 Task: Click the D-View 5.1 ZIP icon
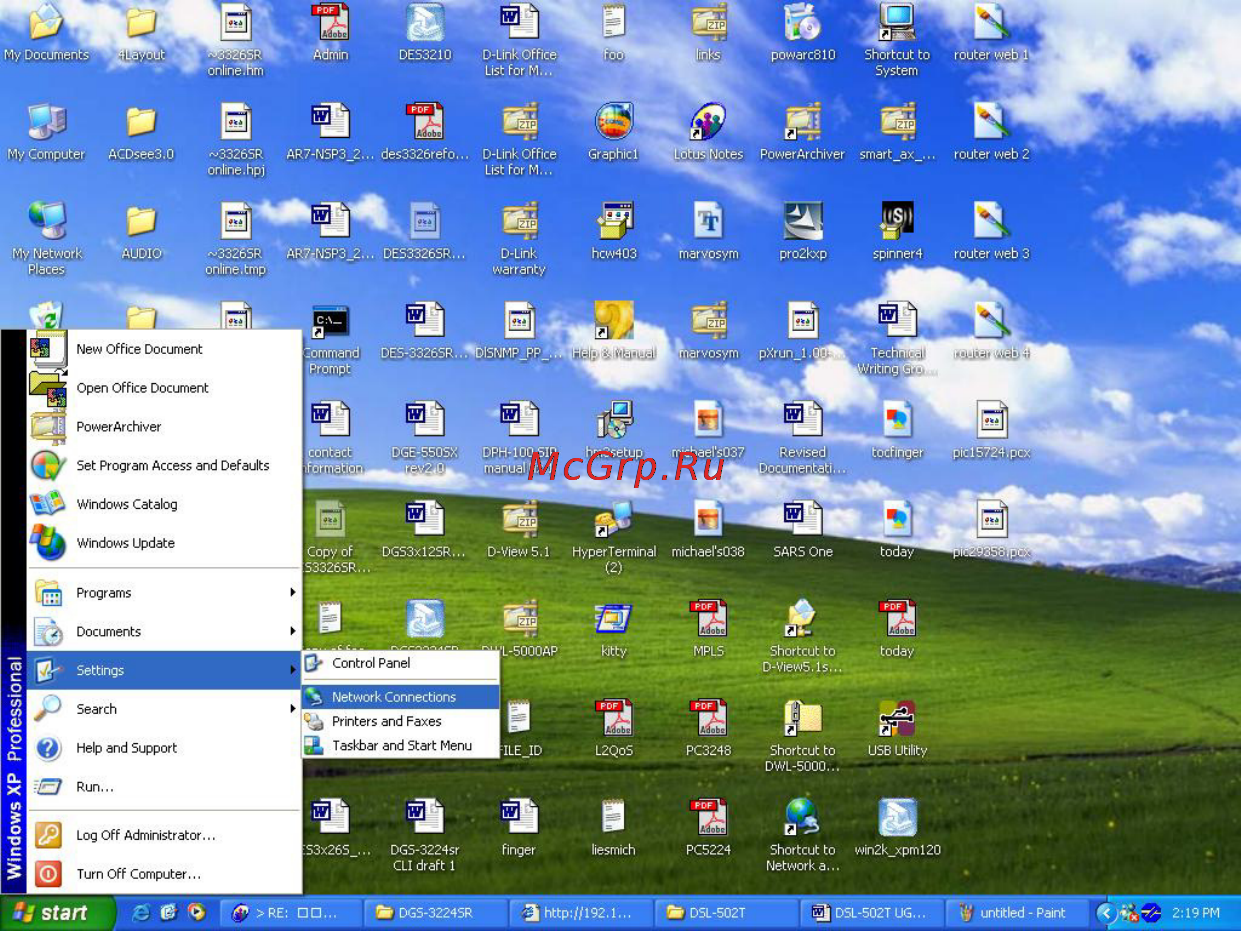click(519, 518)
